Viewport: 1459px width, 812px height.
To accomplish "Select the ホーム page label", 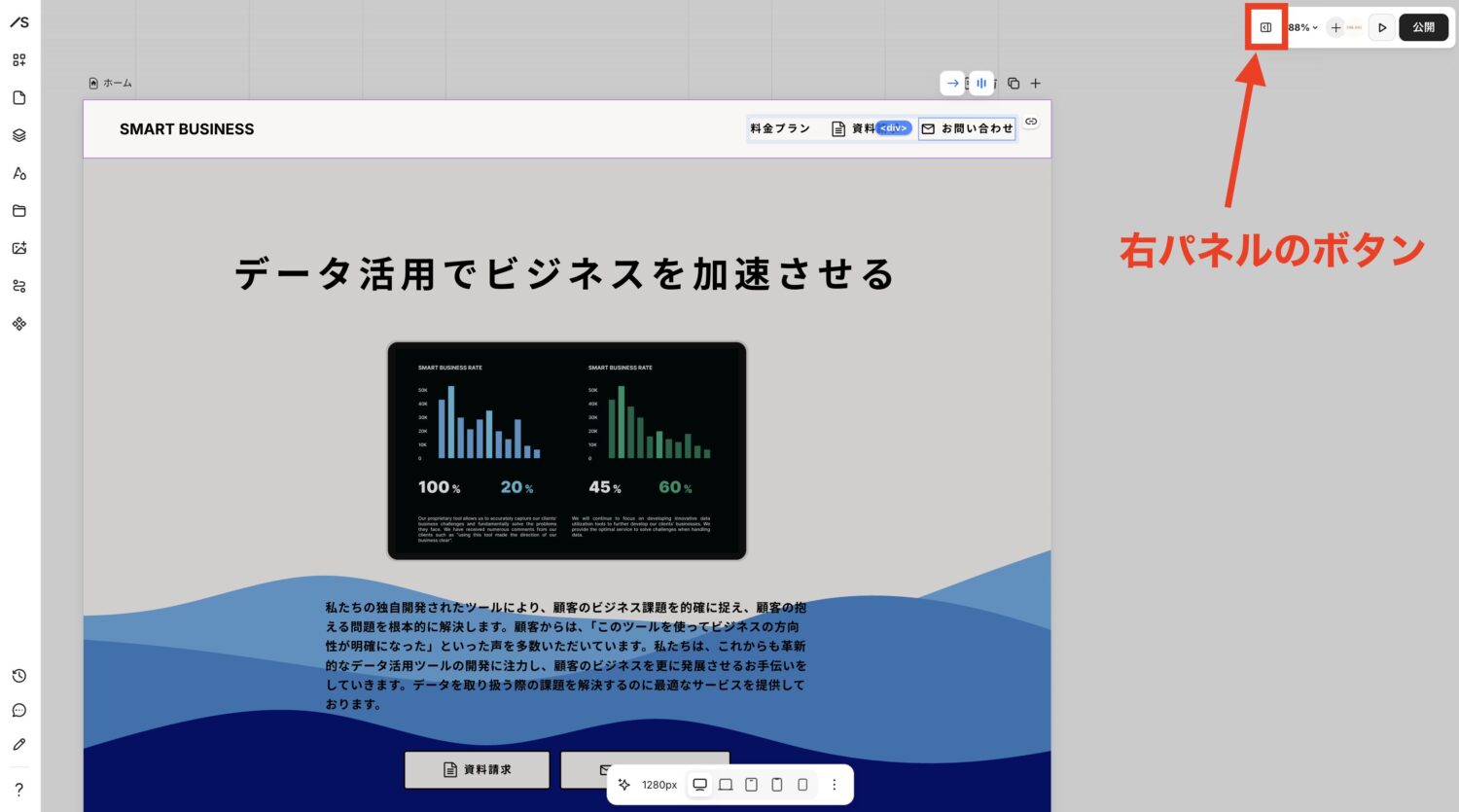I will coord(111,84).
